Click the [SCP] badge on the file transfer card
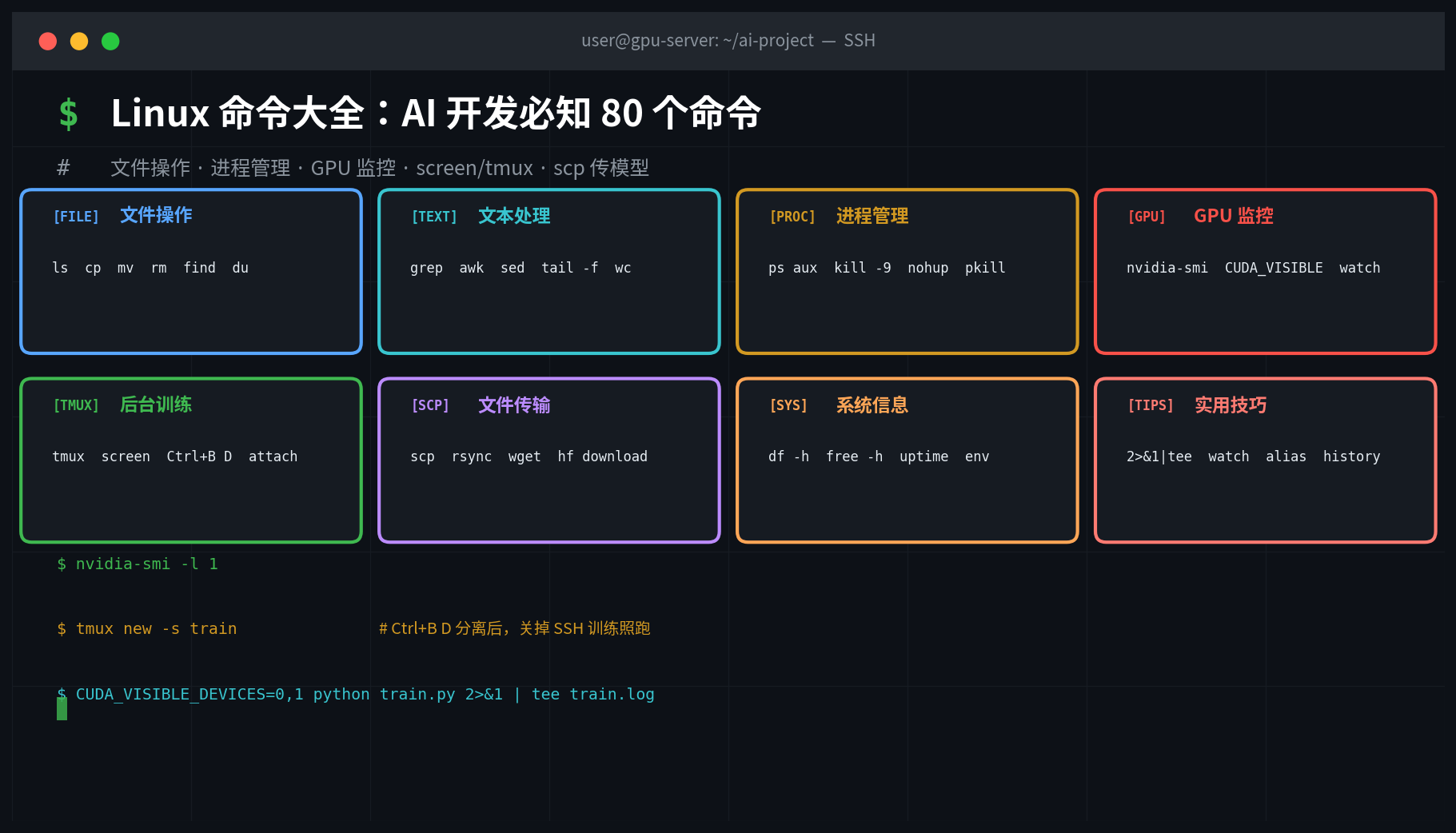This screenshot has height=833, width=1456. click(x=431, y=405)
